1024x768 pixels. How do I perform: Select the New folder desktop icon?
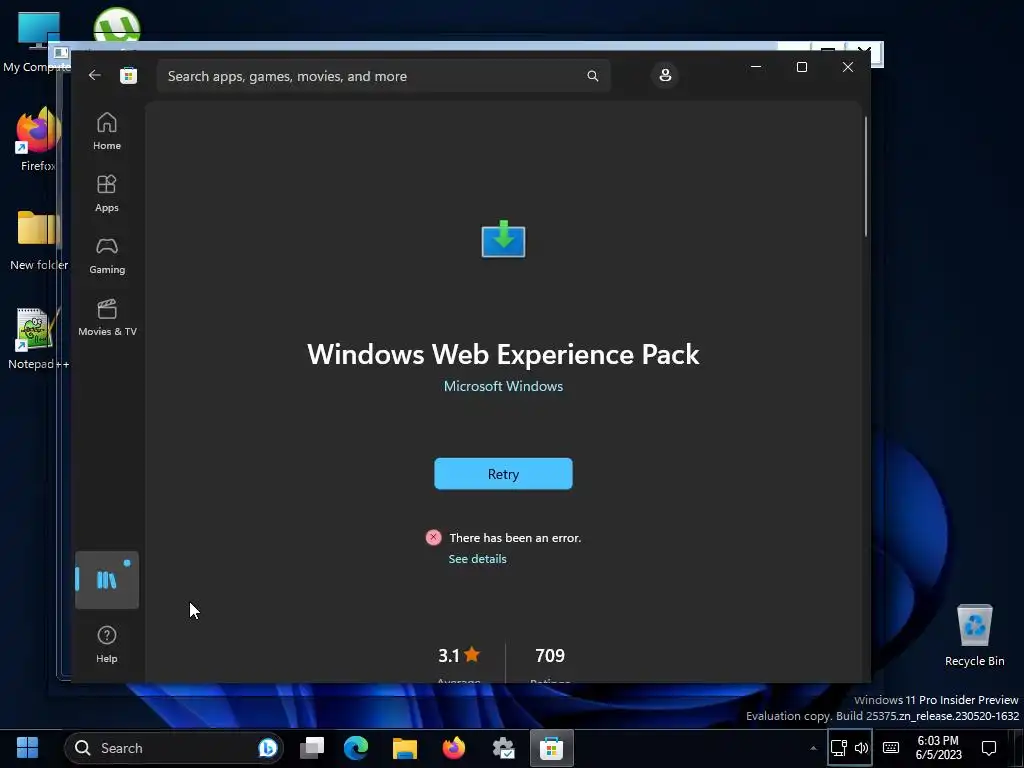[x=39, y=240]
